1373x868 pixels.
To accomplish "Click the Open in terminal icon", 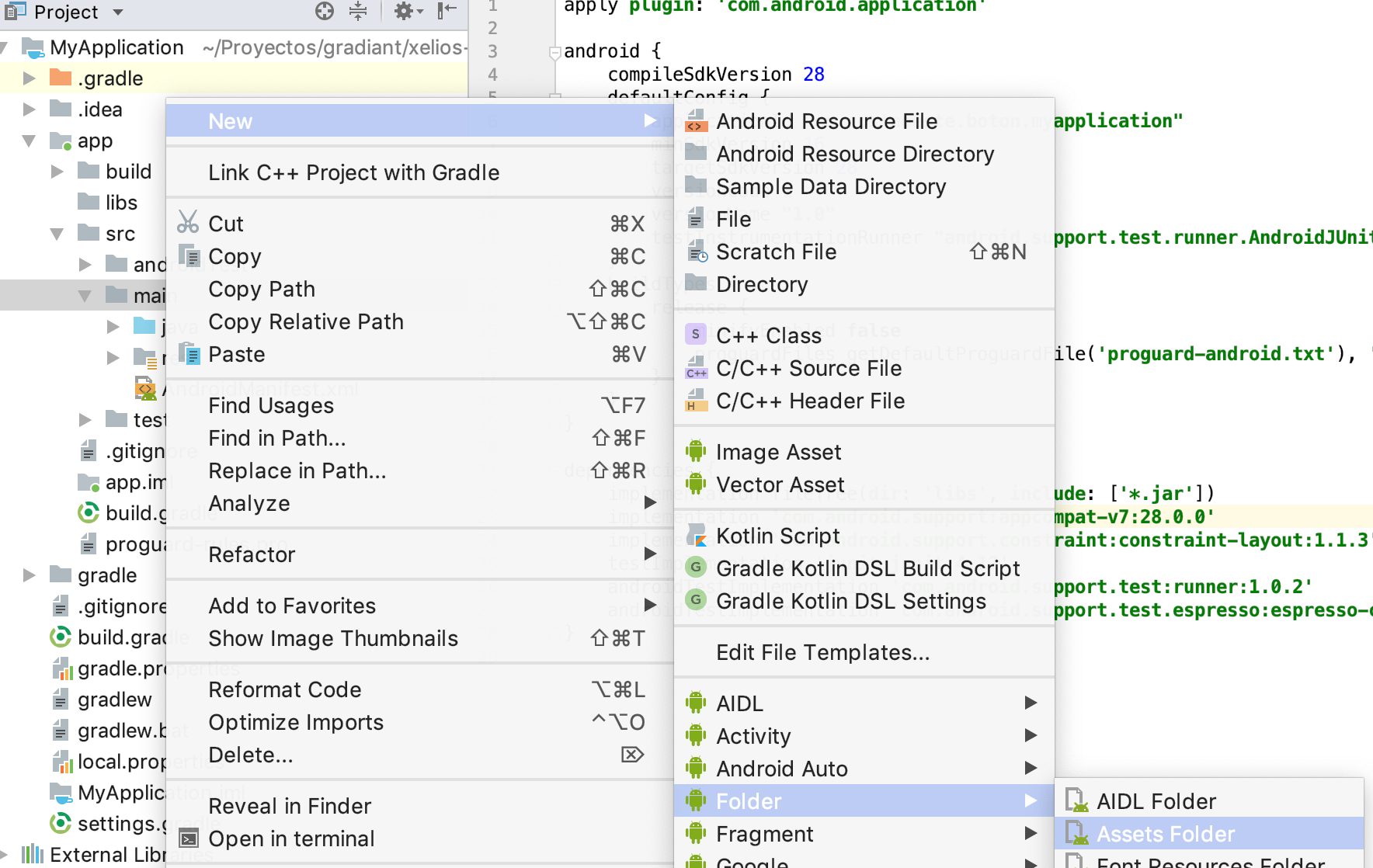I will click(x=188, y=838).
